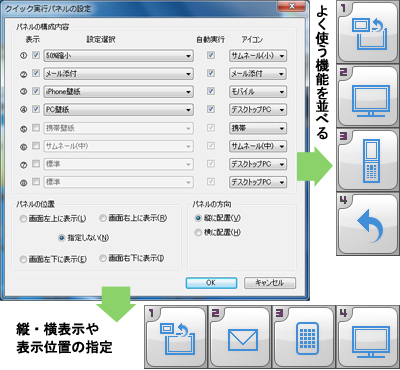
Task: Open the モバイル icon dropdown
Action: pyautogui.click(x=258, y=92)
